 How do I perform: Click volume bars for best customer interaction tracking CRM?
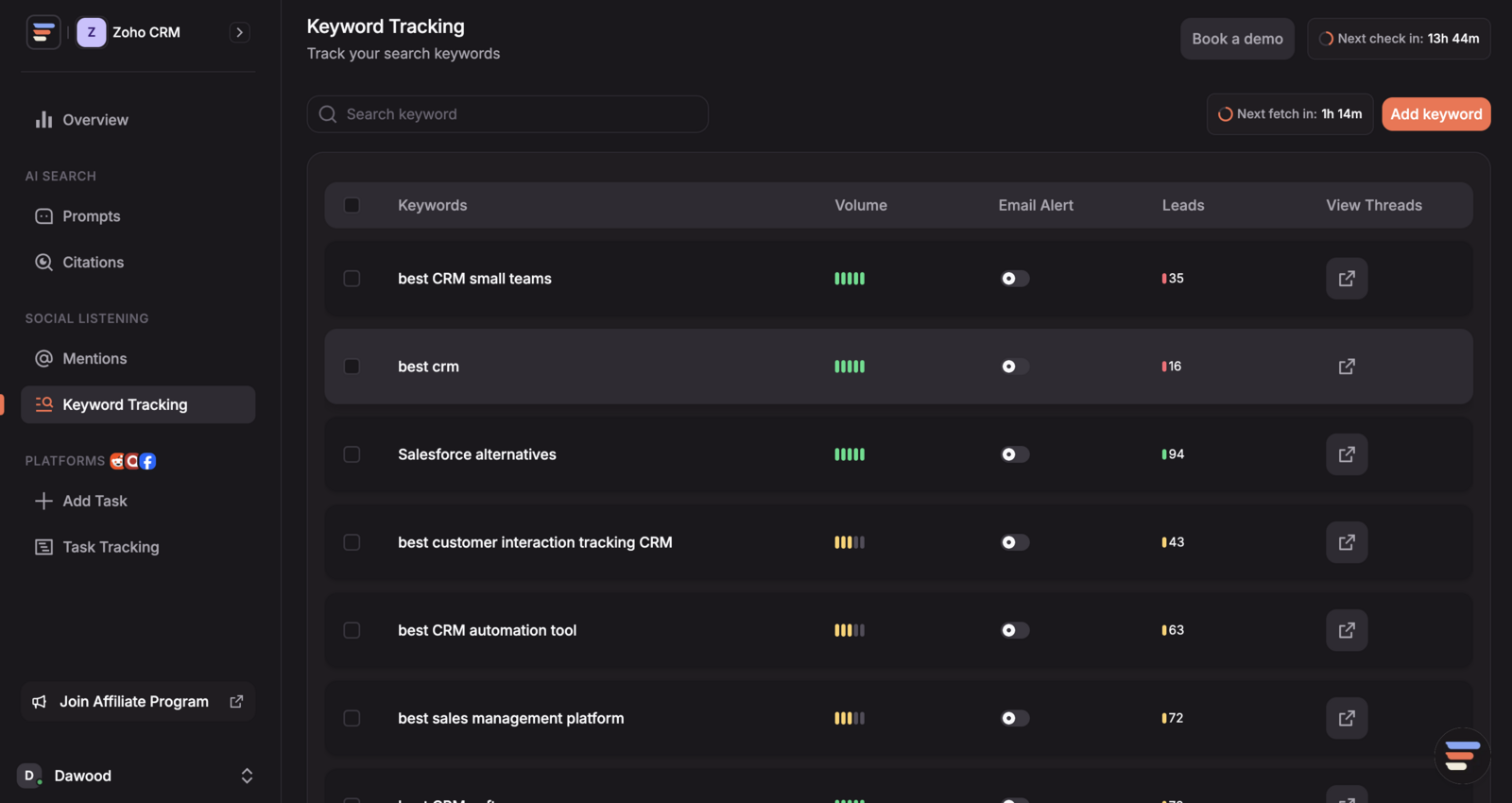[850, 542]
